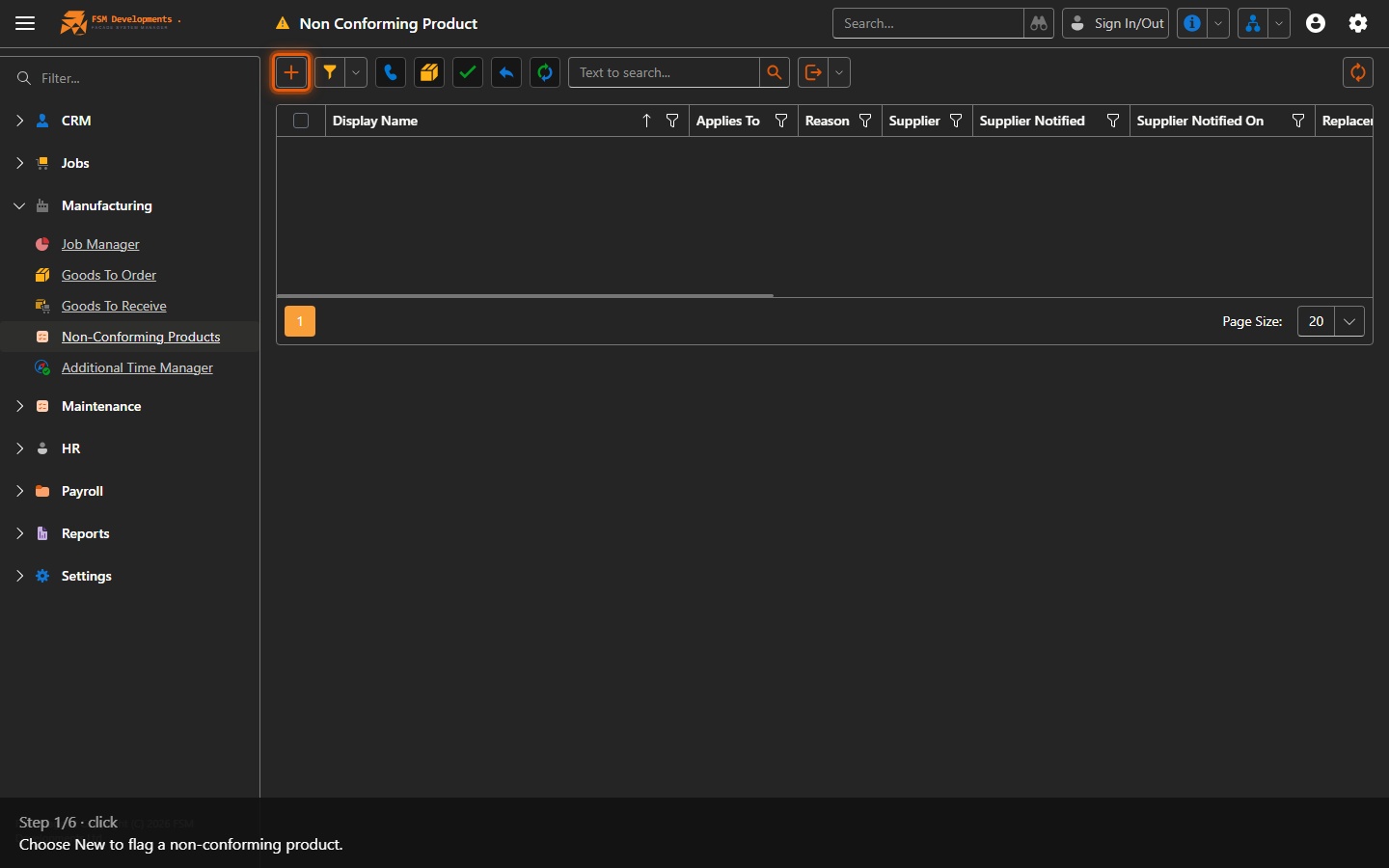The image size is (1389, 868).
Task: Open Supplier Notified On filter funnel
Action: tap(1298, 121)
